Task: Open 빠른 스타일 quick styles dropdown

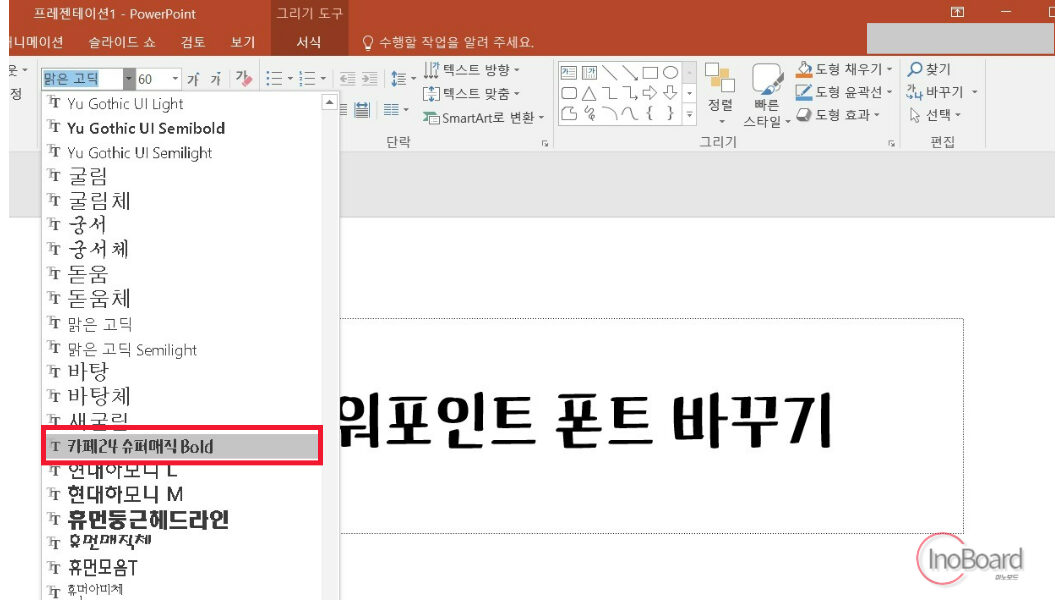Action: pos(767,96)
